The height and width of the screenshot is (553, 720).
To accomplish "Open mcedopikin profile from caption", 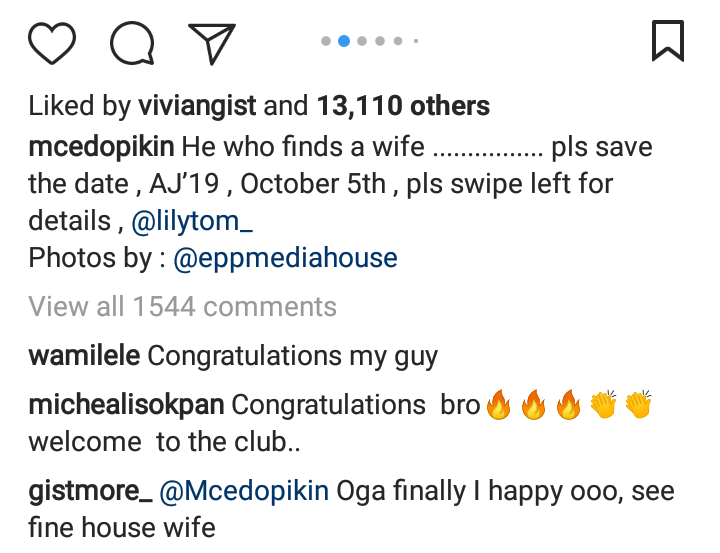I will (102, 148).
